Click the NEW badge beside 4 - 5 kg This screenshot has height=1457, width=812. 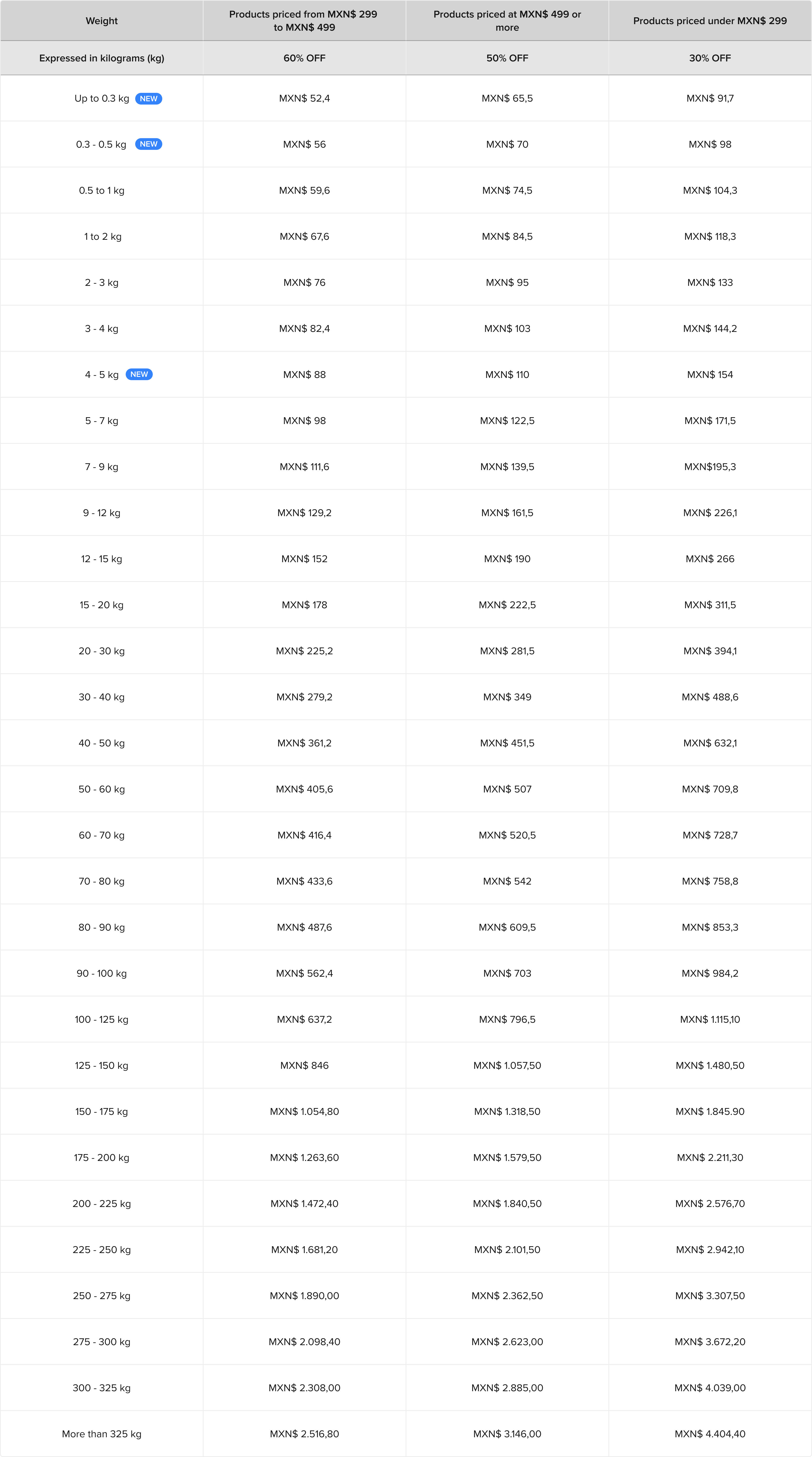139,375
